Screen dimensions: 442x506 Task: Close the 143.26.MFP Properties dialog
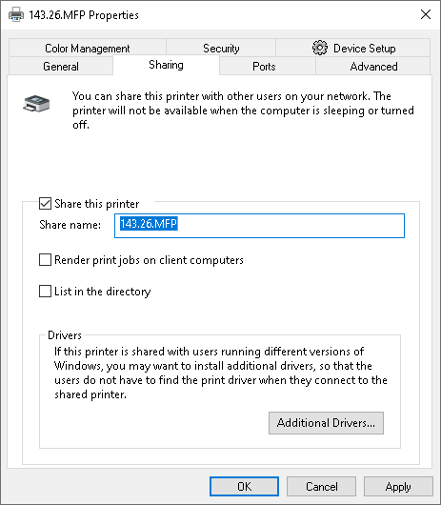tap(426, 14)
